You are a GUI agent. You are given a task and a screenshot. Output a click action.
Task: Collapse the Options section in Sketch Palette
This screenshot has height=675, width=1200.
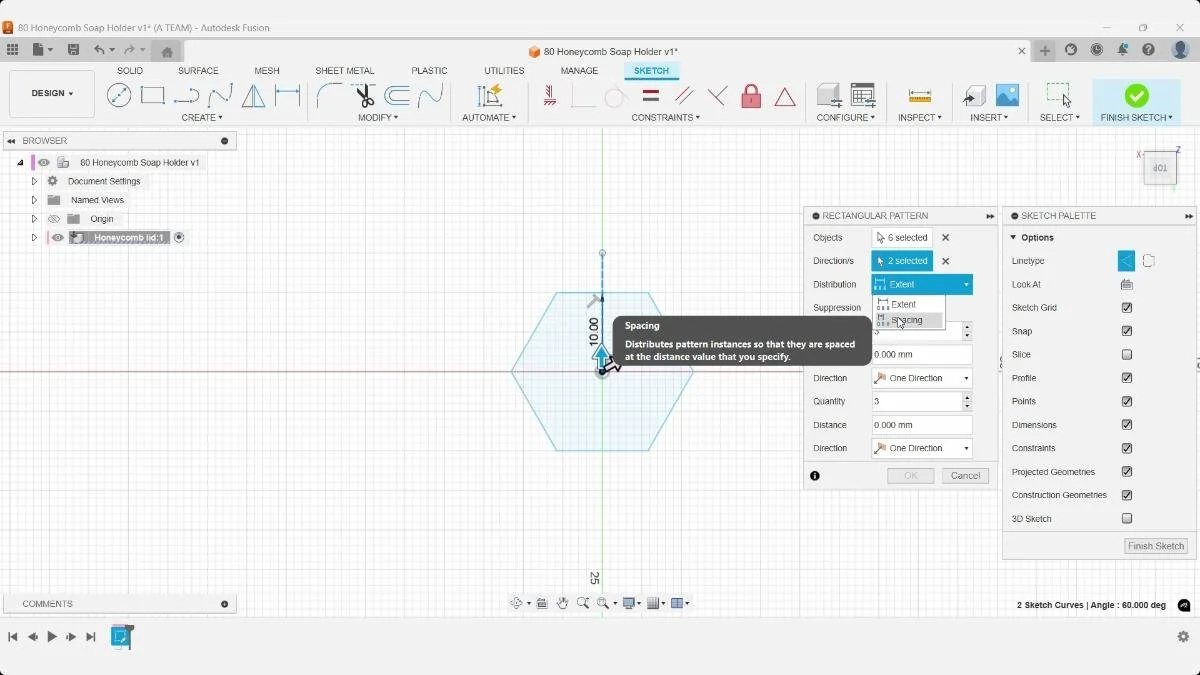[1014, 238]
